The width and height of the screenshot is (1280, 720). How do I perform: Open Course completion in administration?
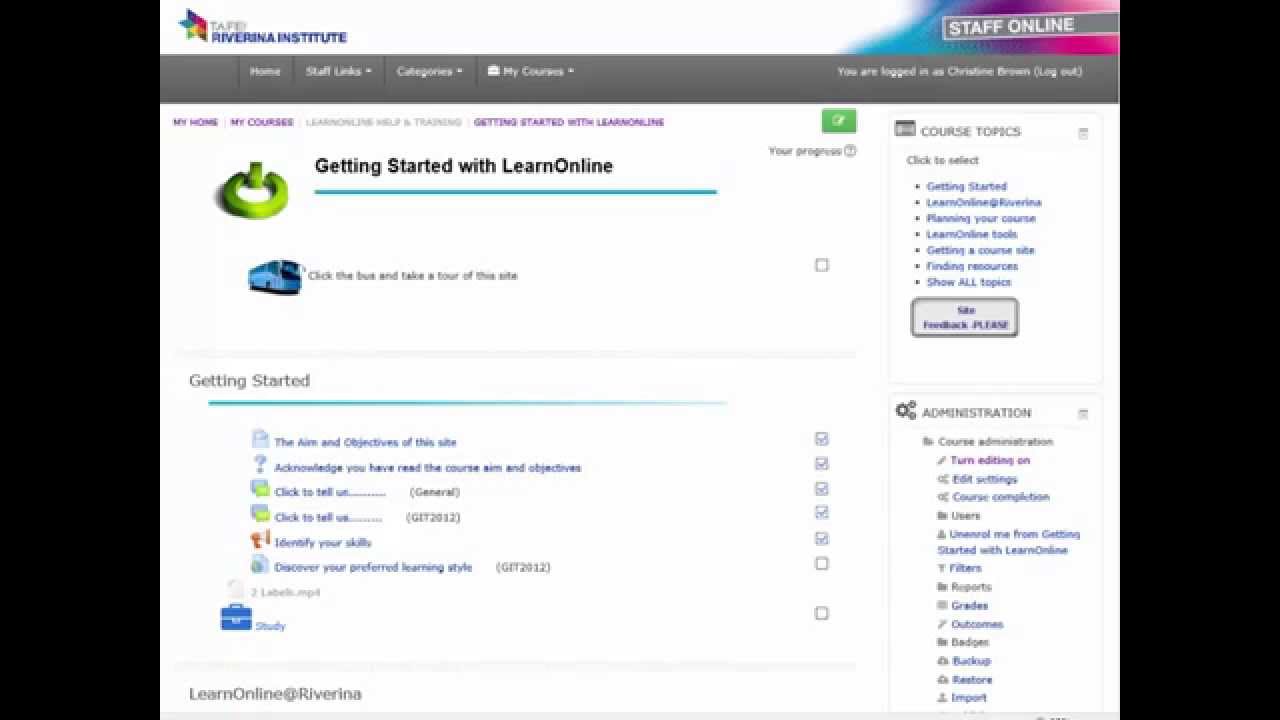[x=1000, y=497]
